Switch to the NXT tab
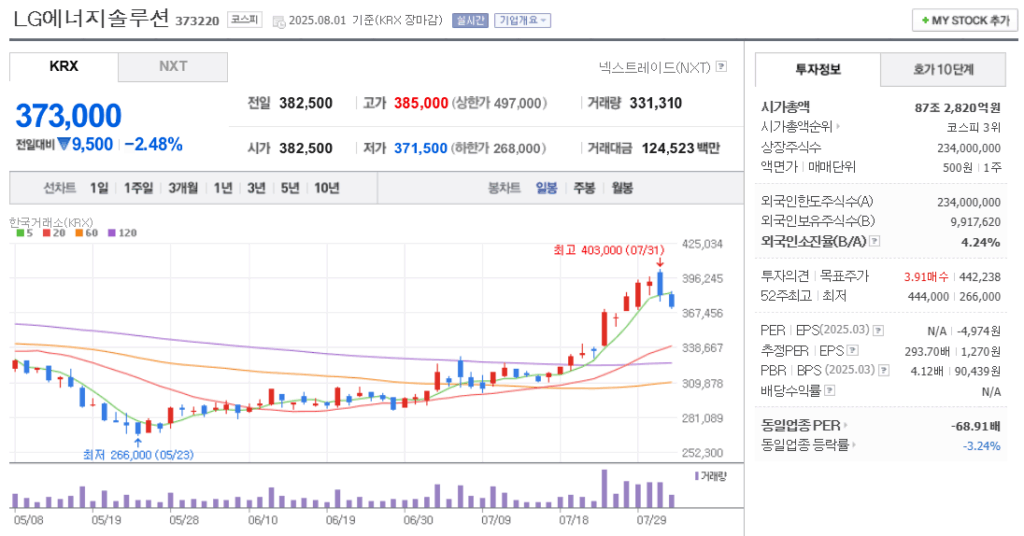Image resolution: width=1024 pixels, height=536 pixels. [x=173, y=67]
